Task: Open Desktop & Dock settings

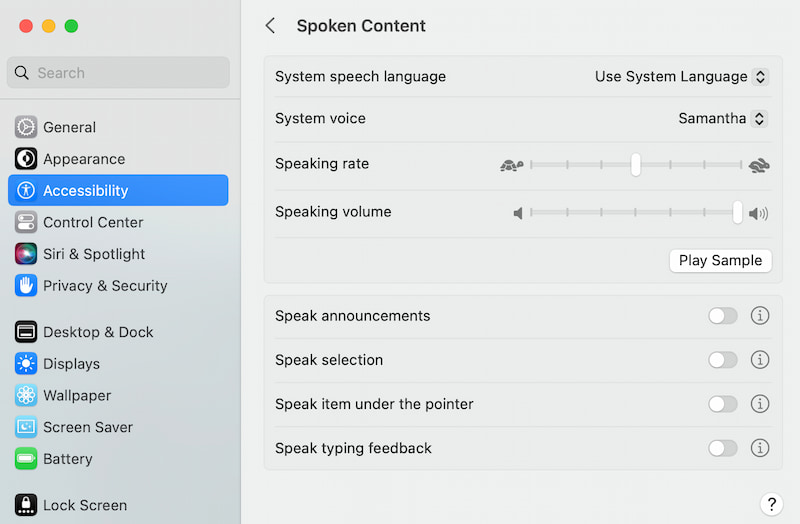Action: [118, 332]
